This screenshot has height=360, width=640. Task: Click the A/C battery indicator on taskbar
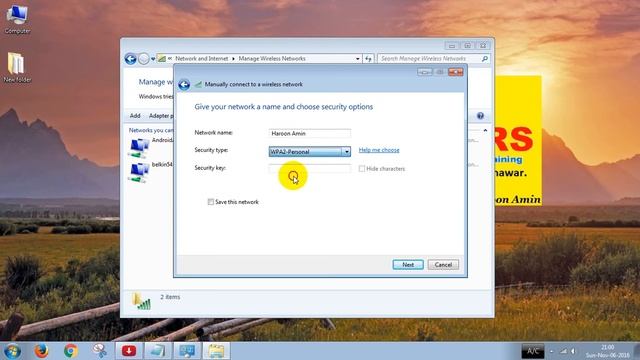[533, 351]
